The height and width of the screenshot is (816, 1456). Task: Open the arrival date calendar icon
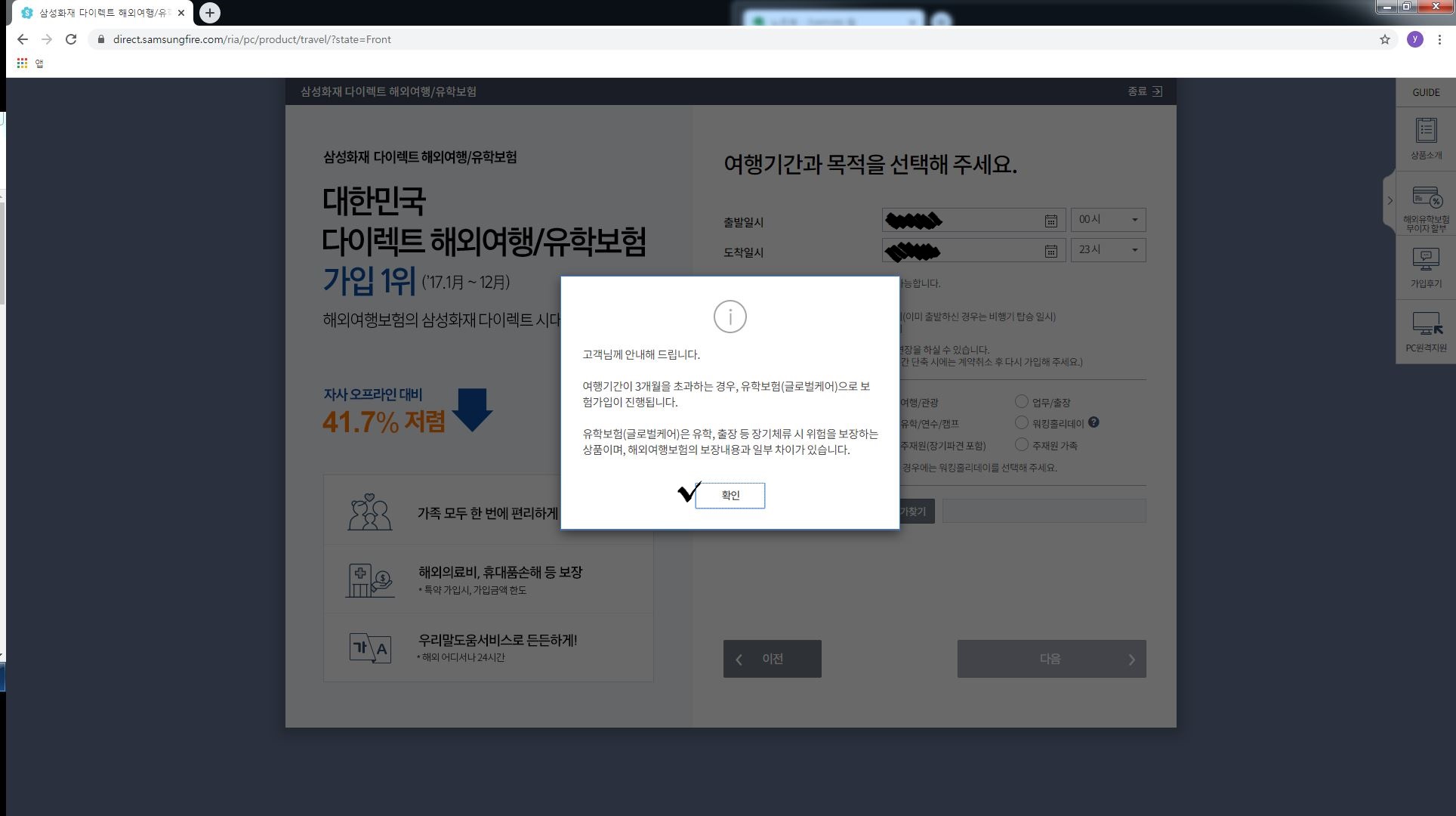pos(1050,251)
